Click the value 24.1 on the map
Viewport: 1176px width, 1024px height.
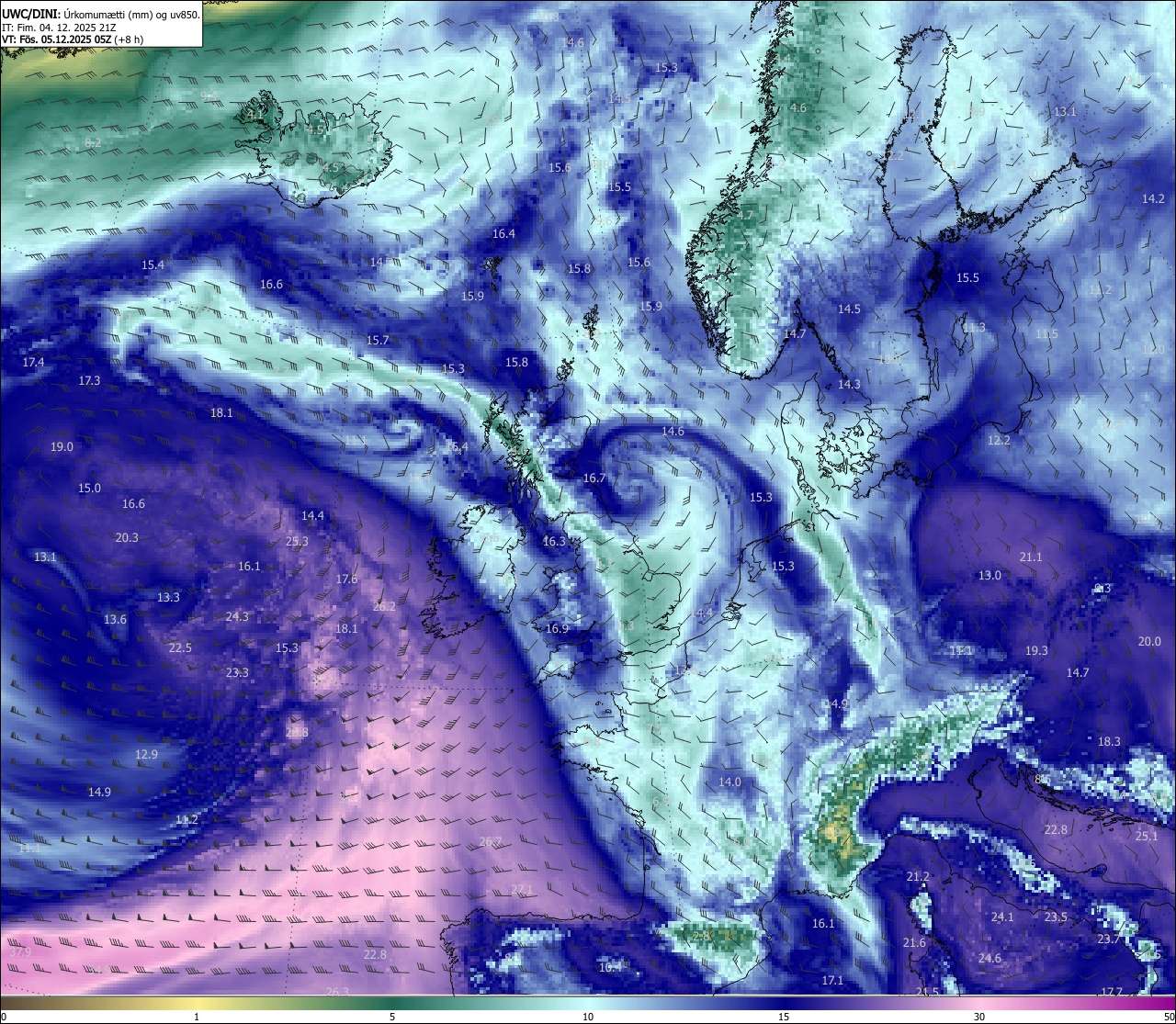[1002, 917]
